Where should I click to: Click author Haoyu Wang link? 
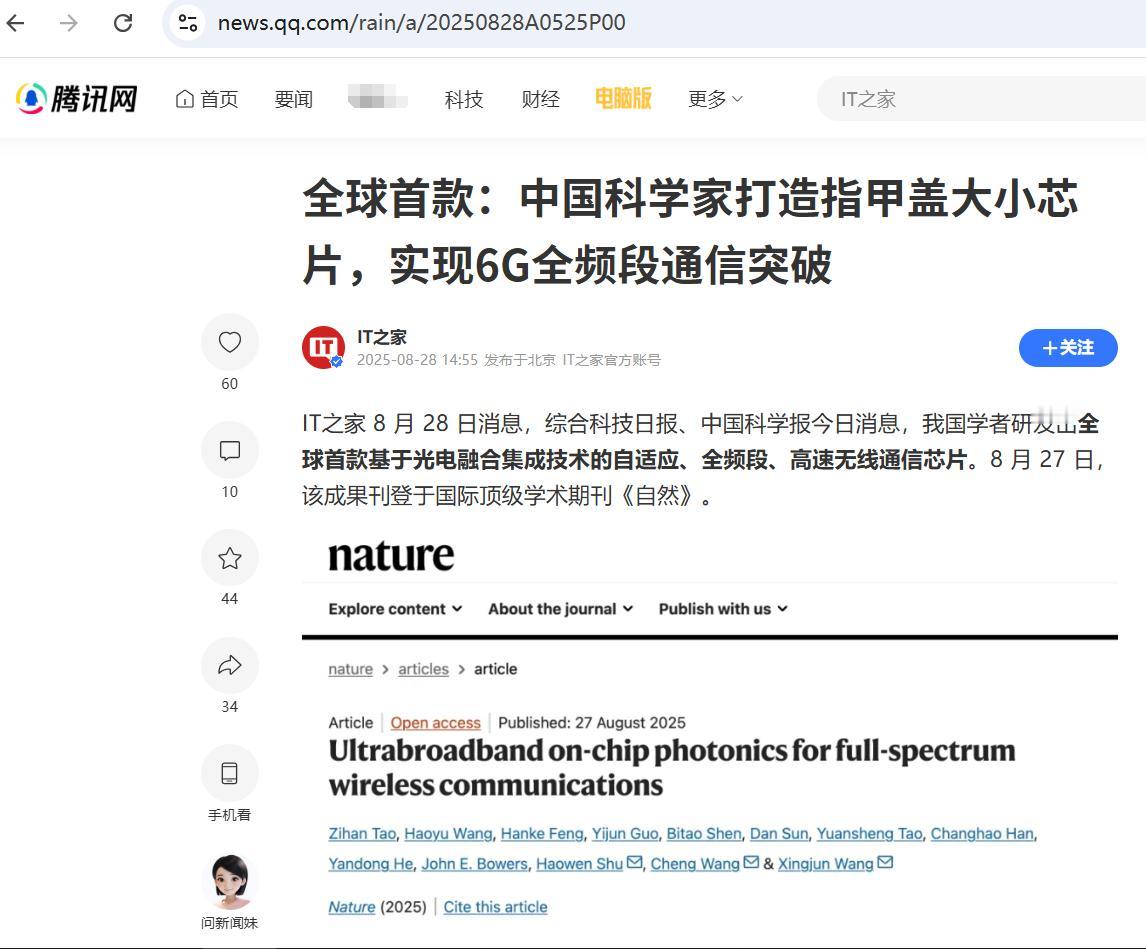[x=448, y=833]
